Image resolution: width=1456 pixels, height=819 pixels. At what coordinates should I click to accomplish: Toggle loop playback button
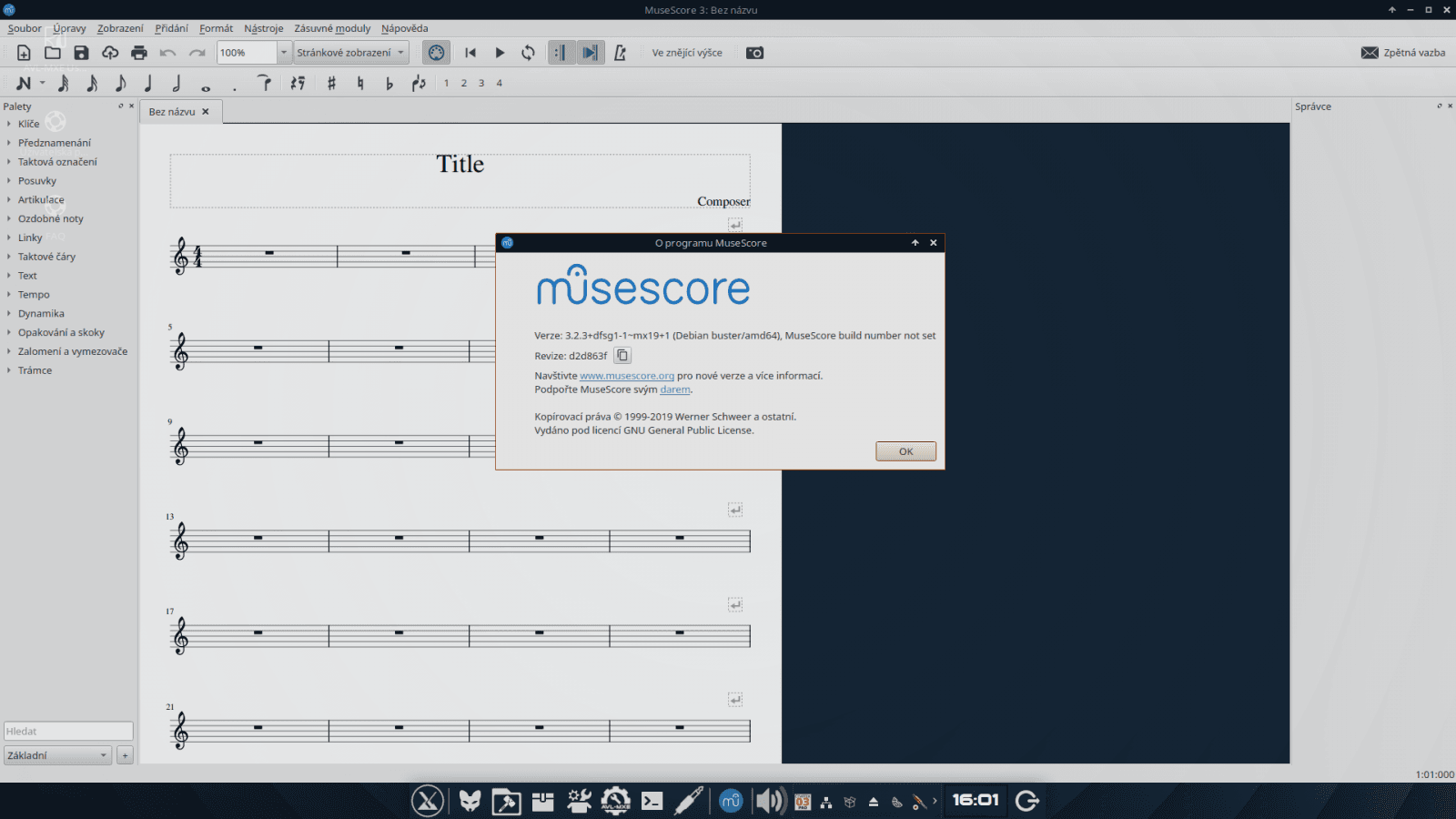pyautogui.click(x=528, y=53)
